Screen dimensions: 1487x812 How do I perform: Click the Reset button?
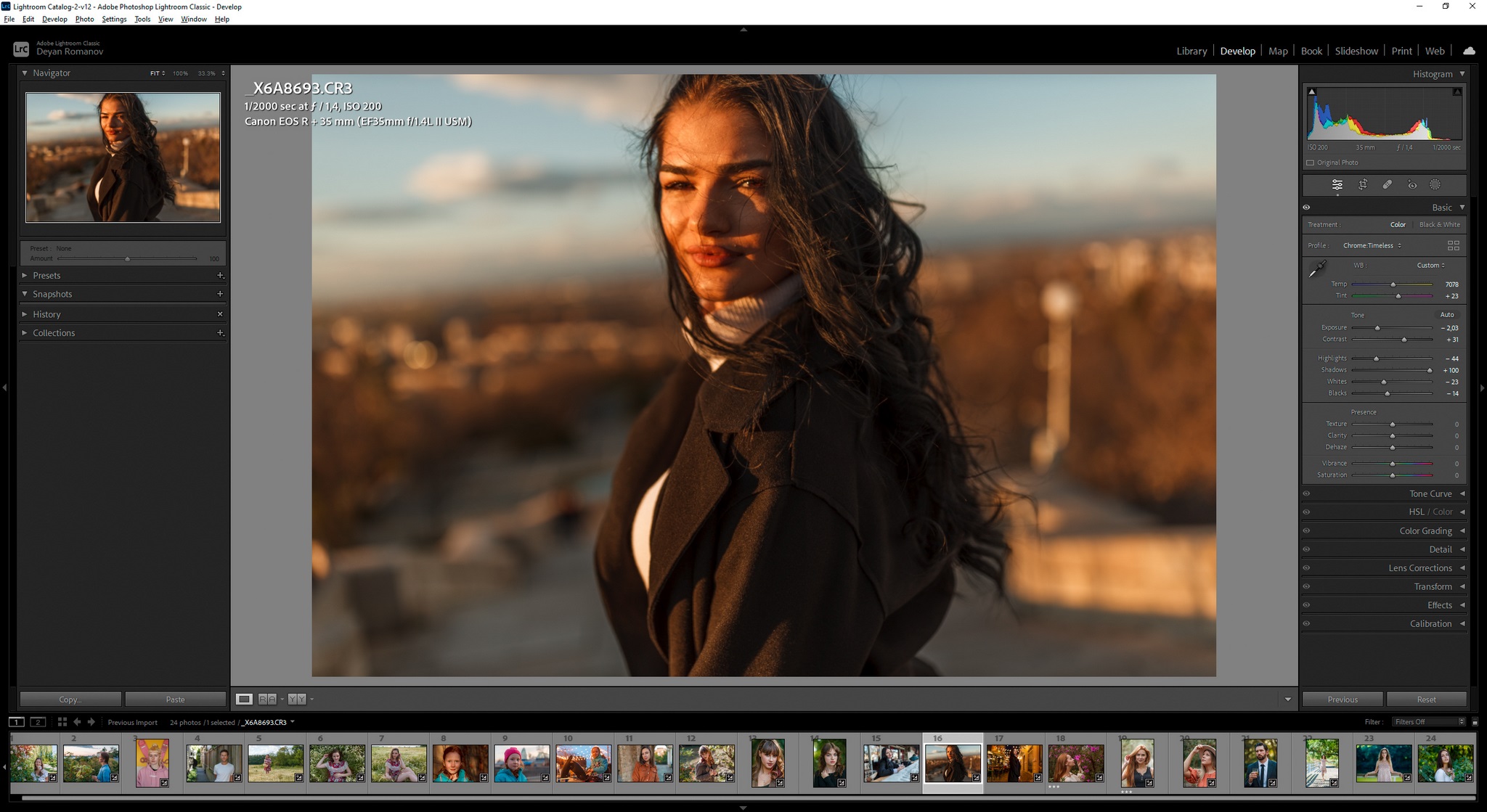click(x=1426, y=700)
